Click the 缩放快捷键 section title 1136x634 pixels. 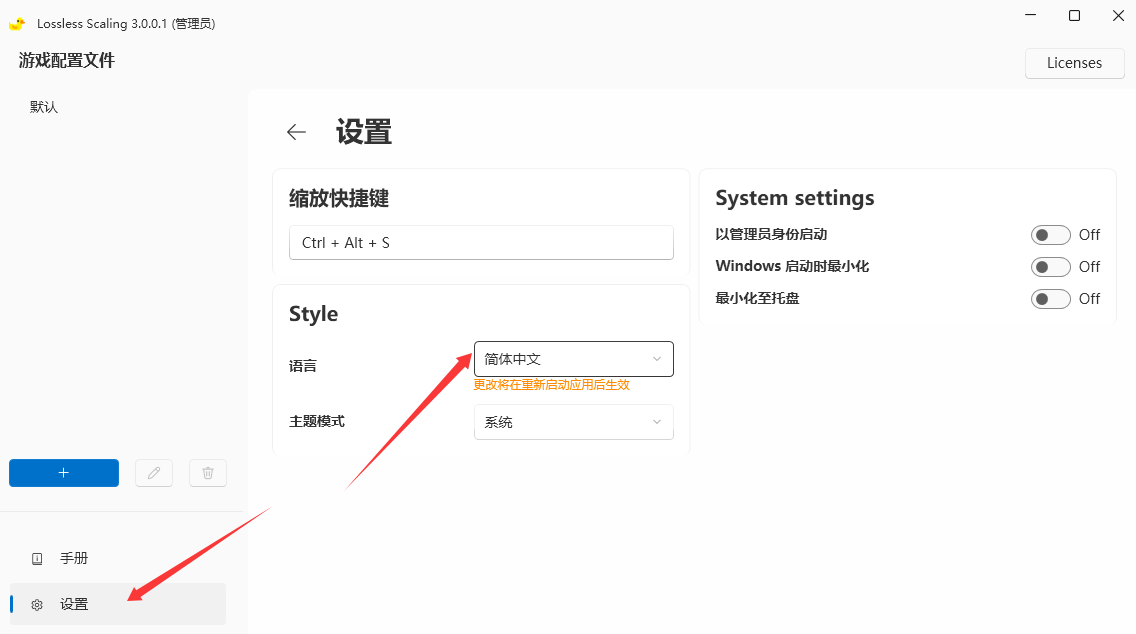tap(339, 198)
